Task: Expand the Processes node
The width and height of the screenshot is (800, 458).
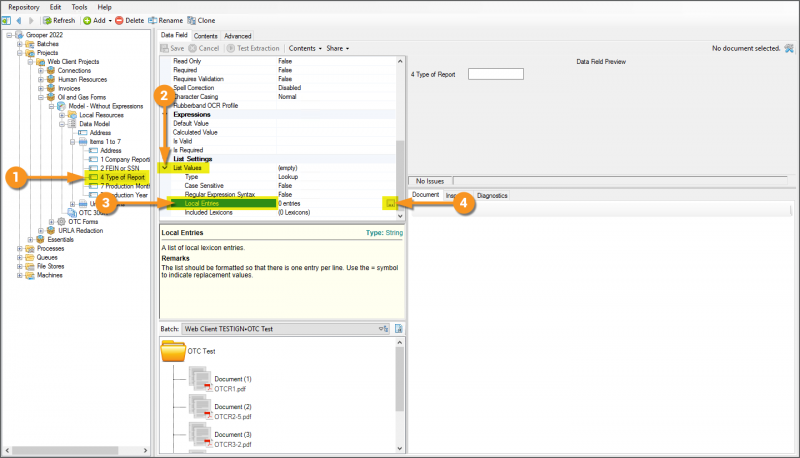Action: click(19, 249)
